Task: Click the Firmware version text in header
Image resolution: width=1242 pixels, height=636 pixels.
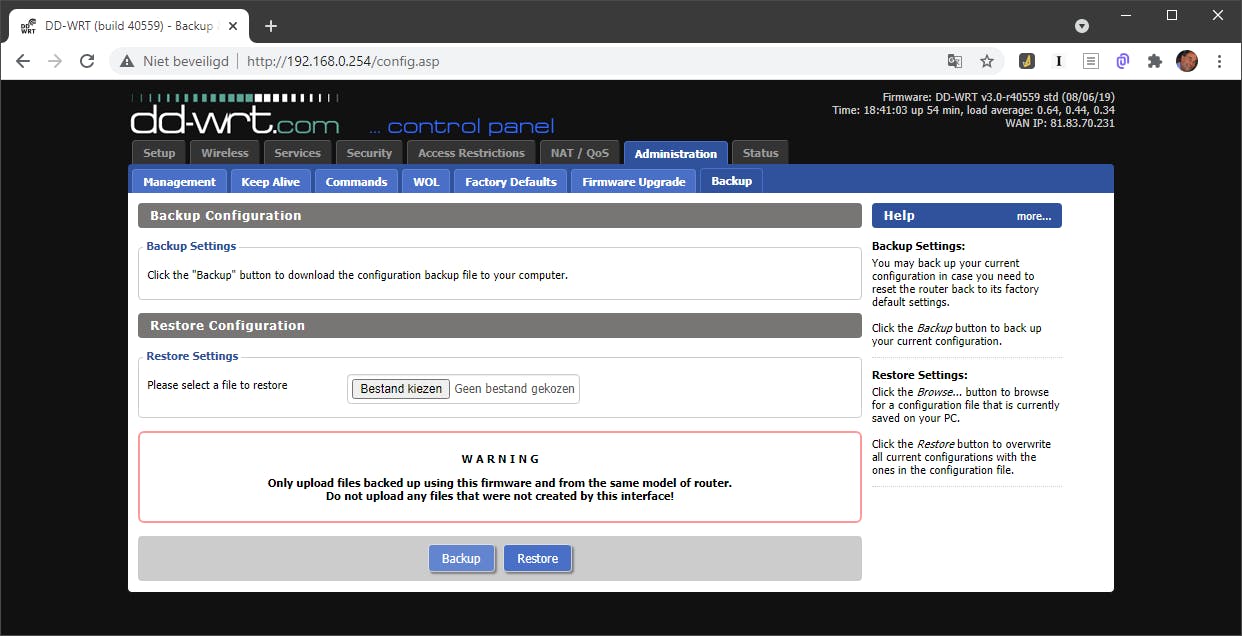Action: click(x=999, y=97)
